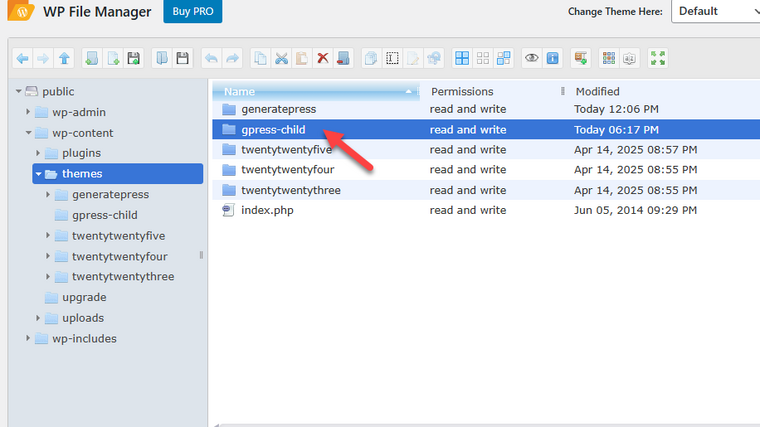The width and height of the screenshot is (760, 427).
Task: Select the twentytwentythree row in file list
Action: [x=486, y=190]
